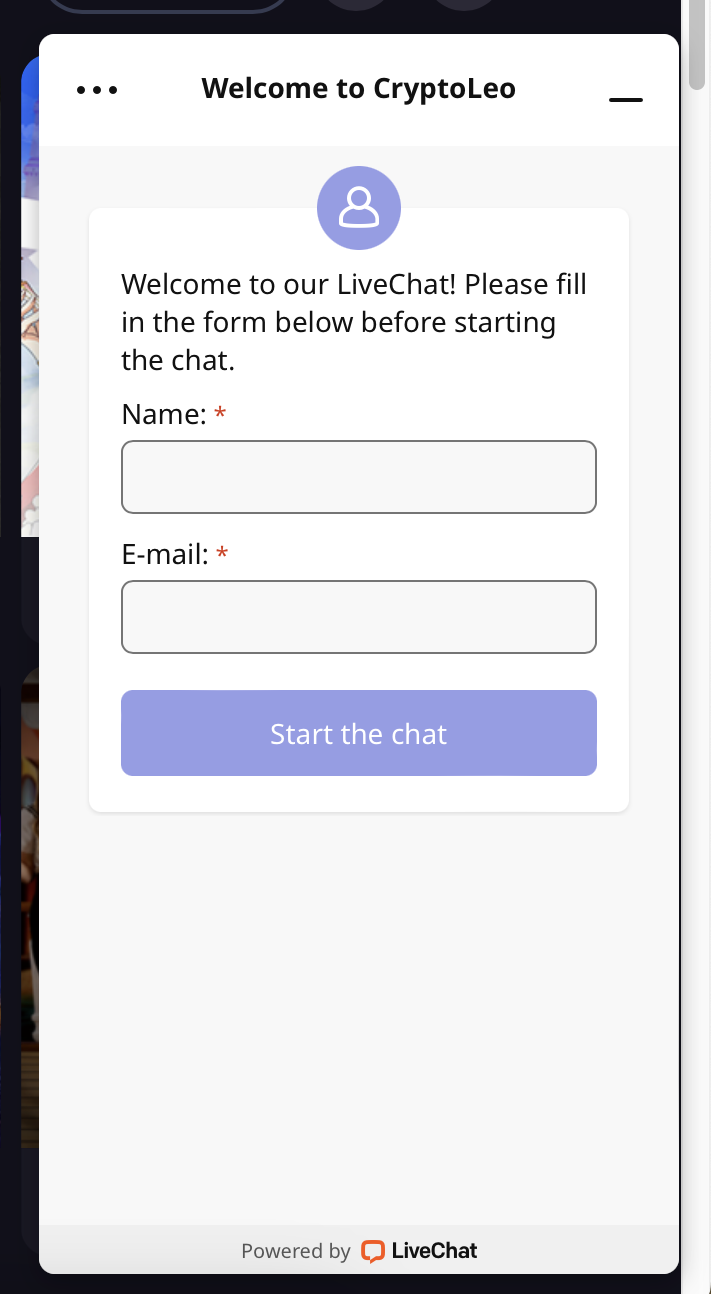Focus the Name input field
The height and width of the screenshot is (1294, 711).
(x=359, y=477)
